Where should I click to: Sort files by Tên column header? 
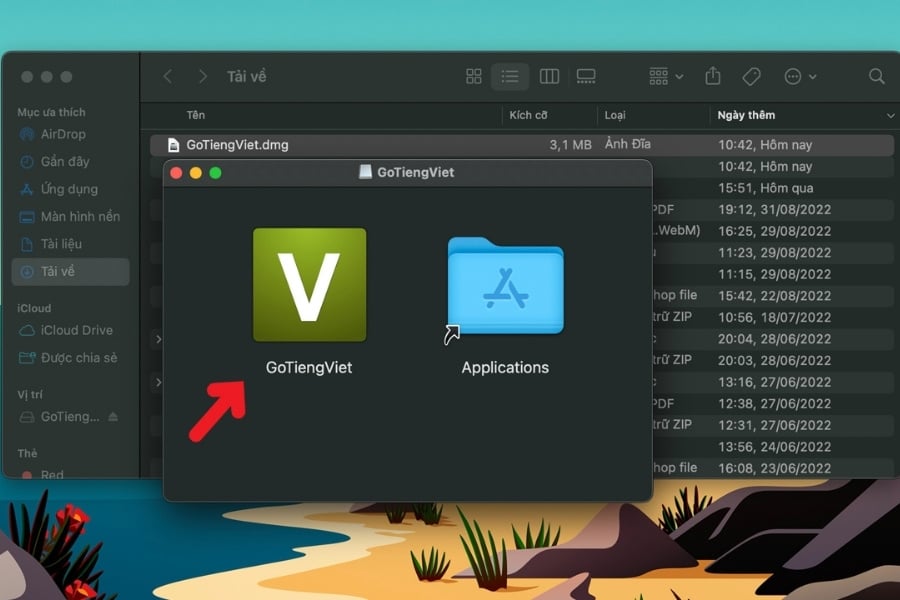[x=196, y=116]
